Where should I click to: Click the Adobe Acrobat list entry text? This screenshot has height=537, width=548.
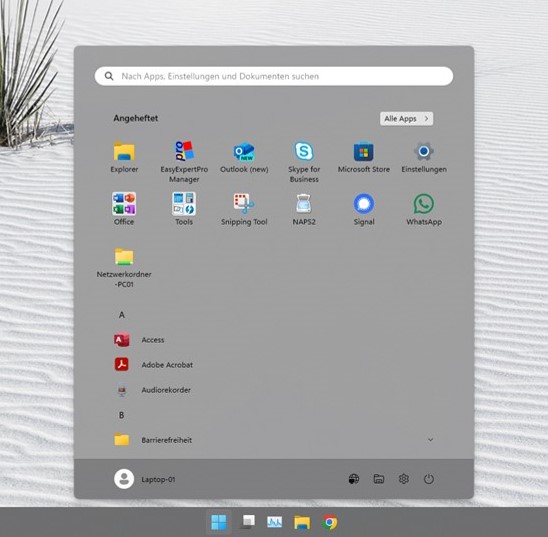[x=167, y=365]
